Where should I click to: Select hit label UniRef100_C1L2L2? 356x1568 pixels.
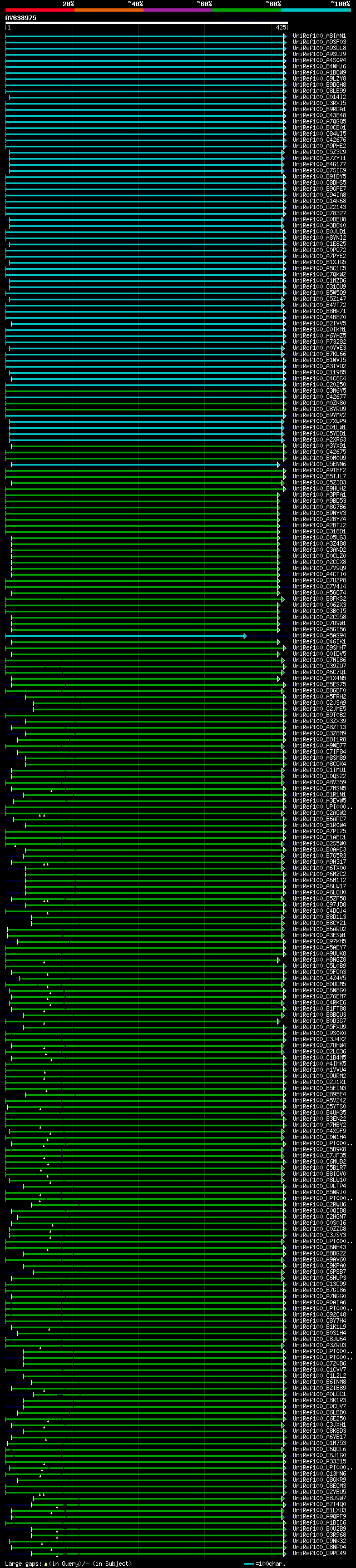click(319, 1376)
